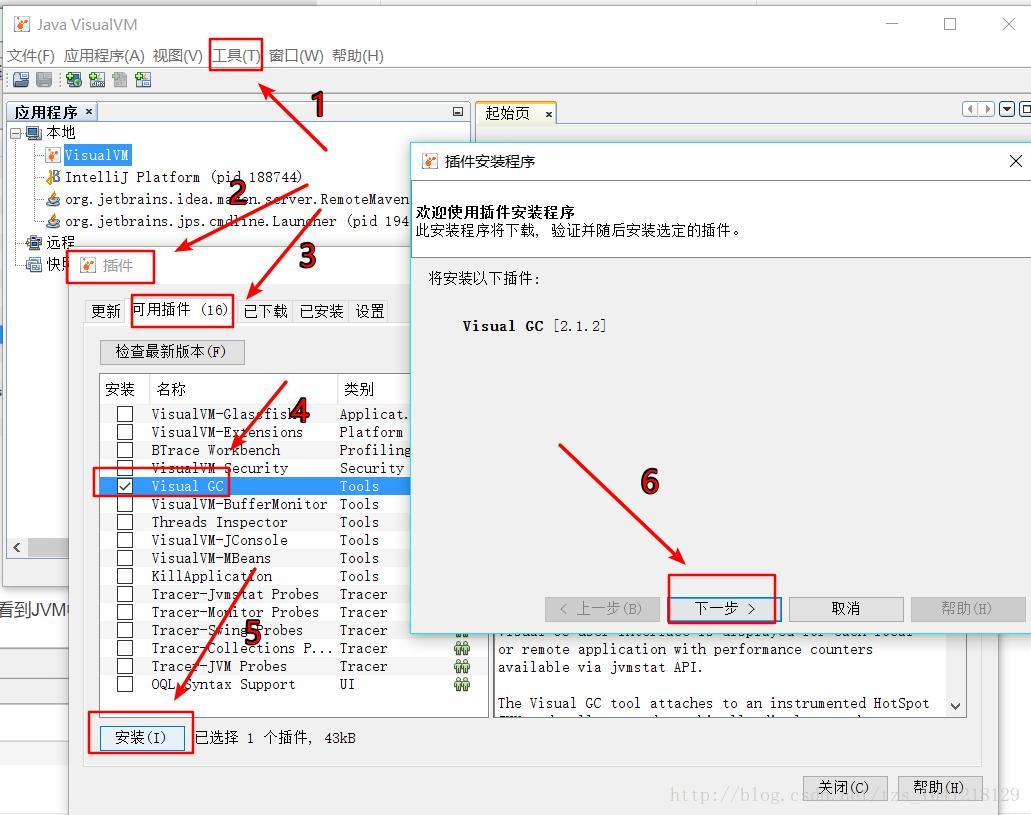Click the Java VisualVM title bar icon
Image resolution: width=1031 pixels, height=815 pixels.
click(x=22, y=24)
